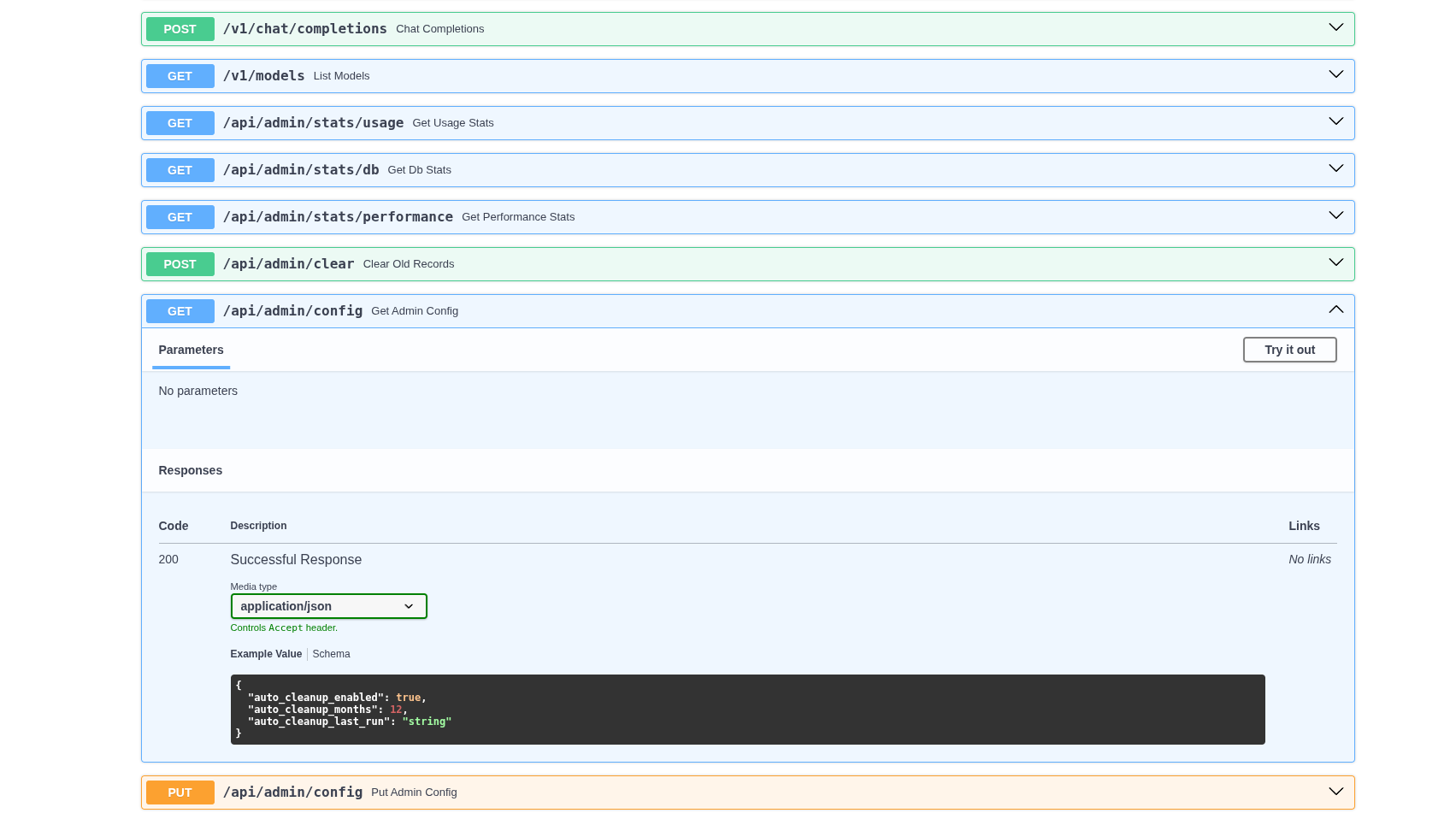Image resolution: width=1456 pixels, height=819 pixels.
Task: Click the 200 response code
Action: pyautogui.click(x=168, y=559)
